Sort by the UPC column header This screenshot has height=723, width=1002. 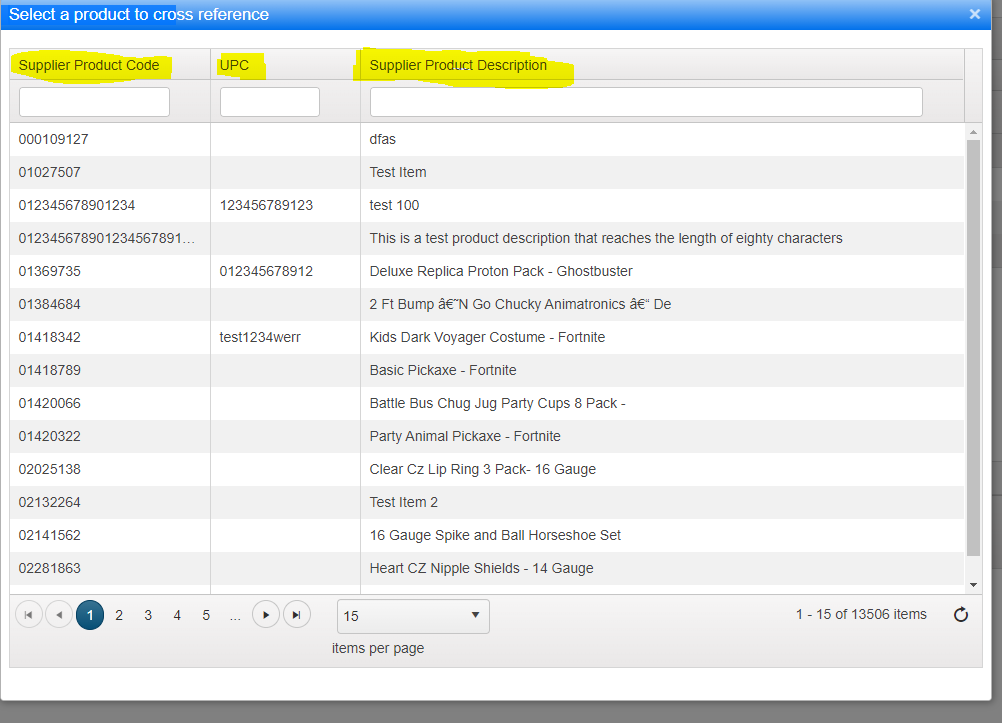[234, 65]
